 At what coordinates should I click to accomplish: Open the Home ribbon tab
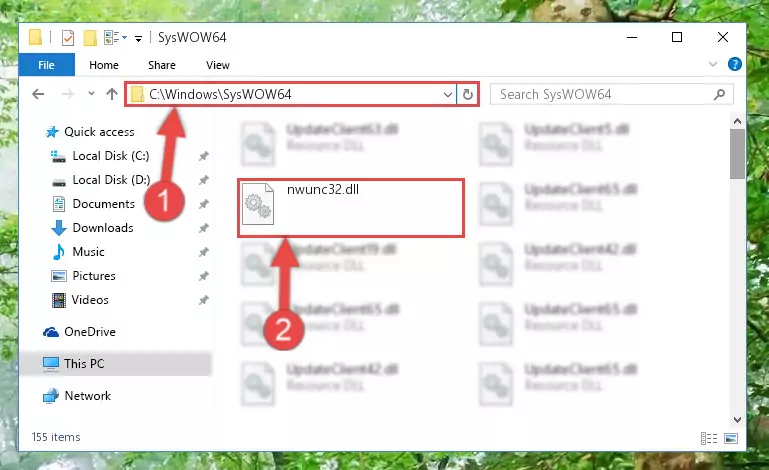pyautogui.click(x=104, y=65)
